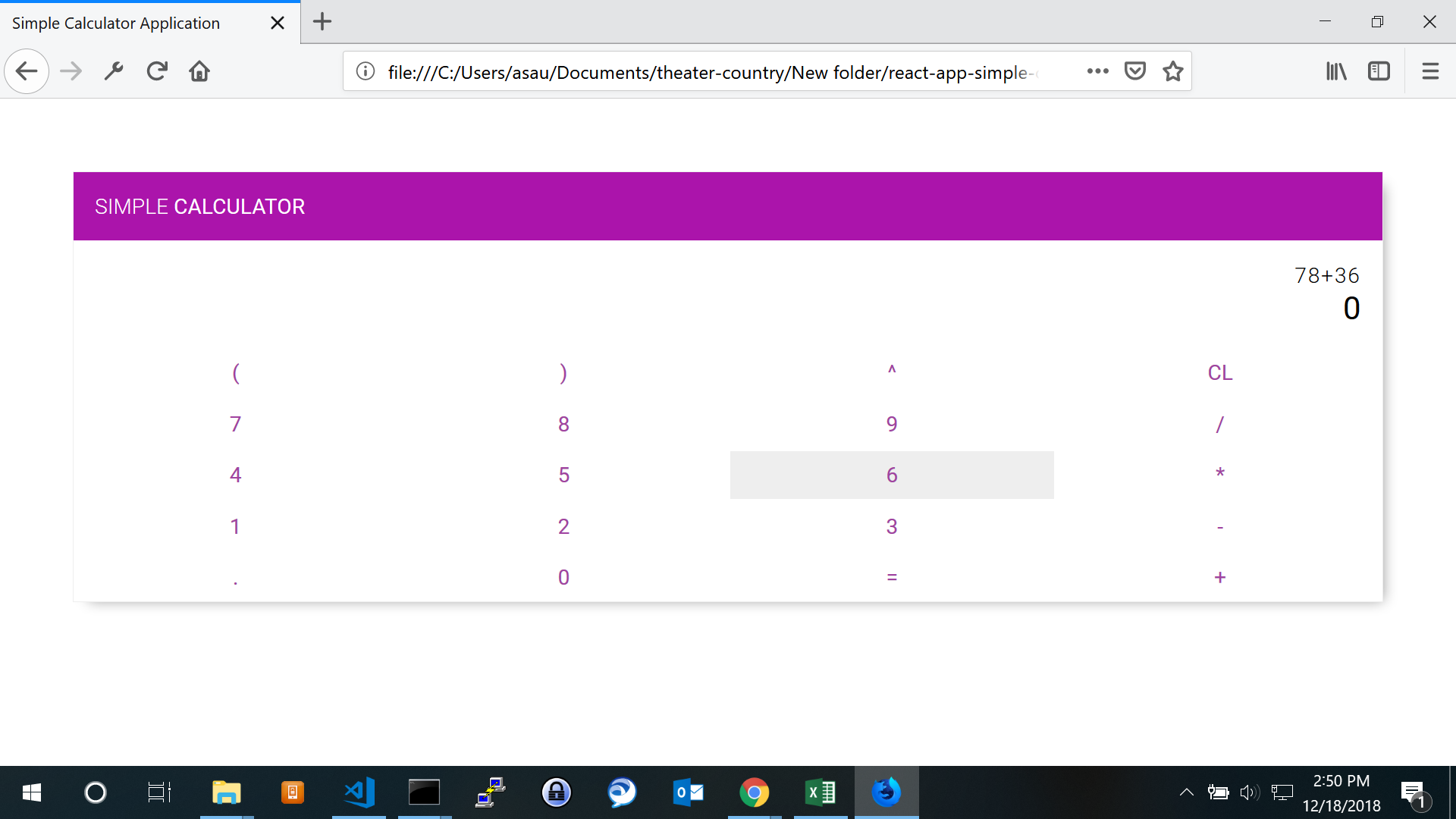Select the Simple Calculator Application tab
This screenshot has height=819, width=1456.
(116, 23)
